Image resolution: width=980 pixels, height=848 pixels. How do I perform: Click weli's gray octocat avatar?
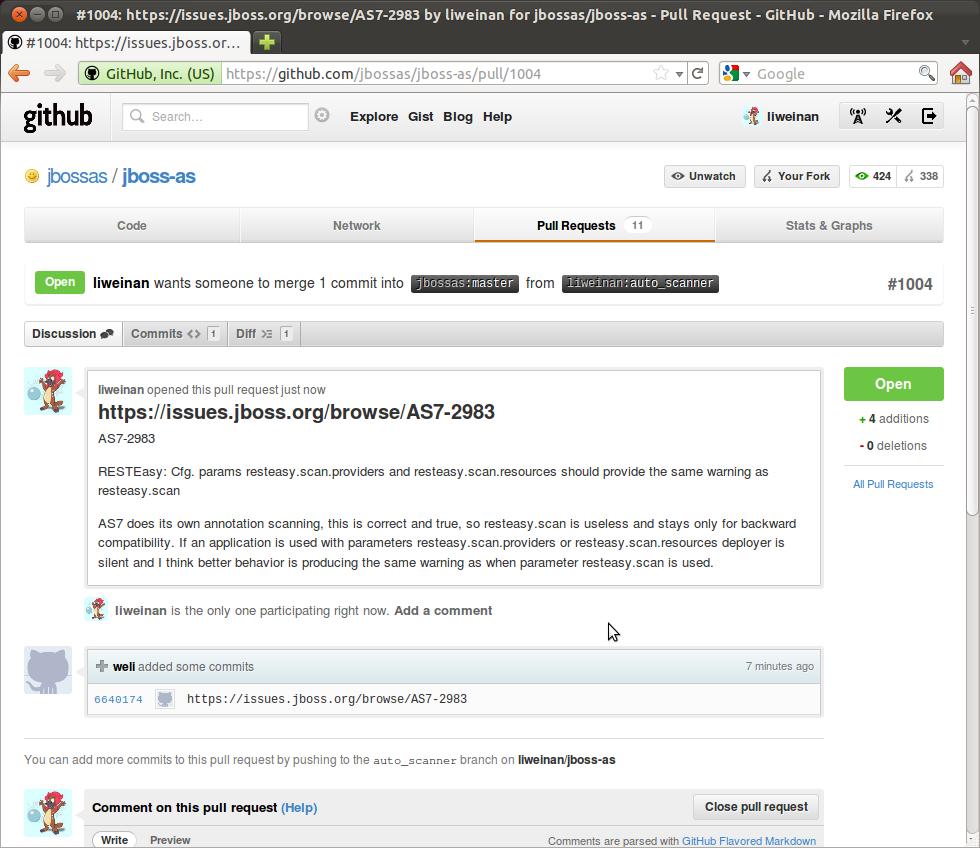pos(48,671)
